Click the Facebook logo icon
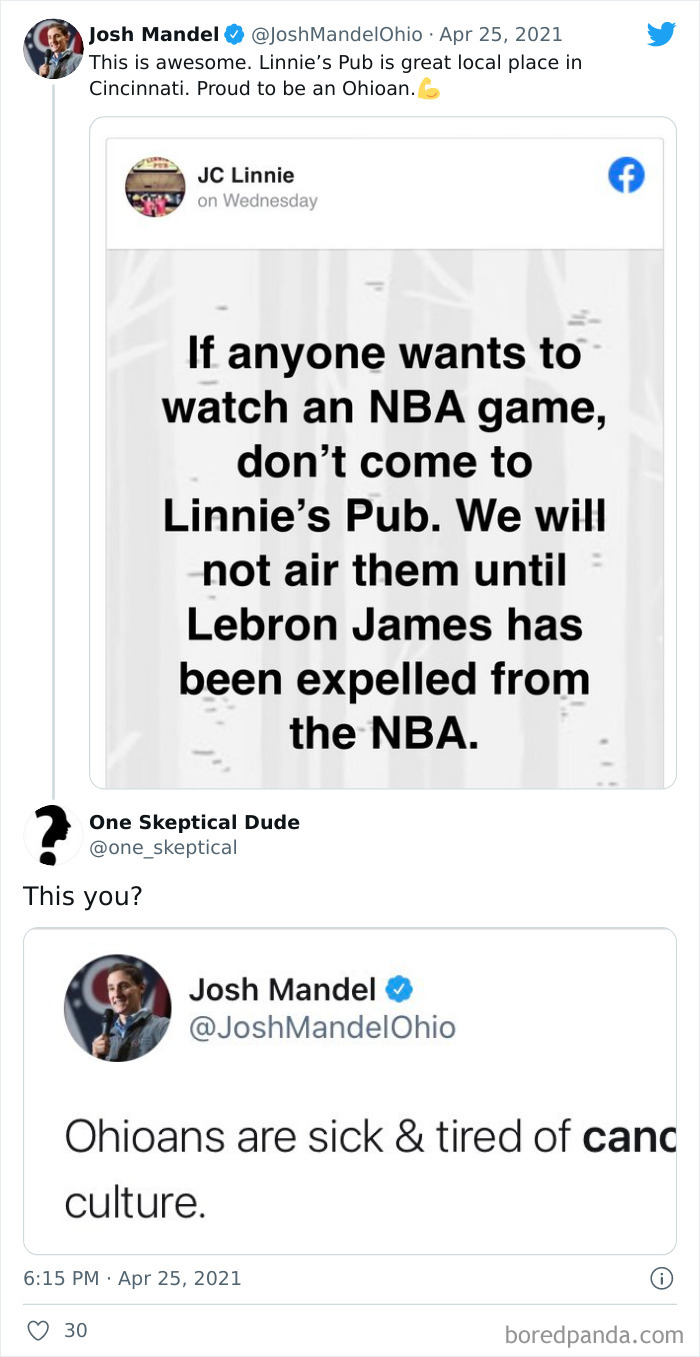The width and height of the screenshot is (700, 1357). [626, 177]
